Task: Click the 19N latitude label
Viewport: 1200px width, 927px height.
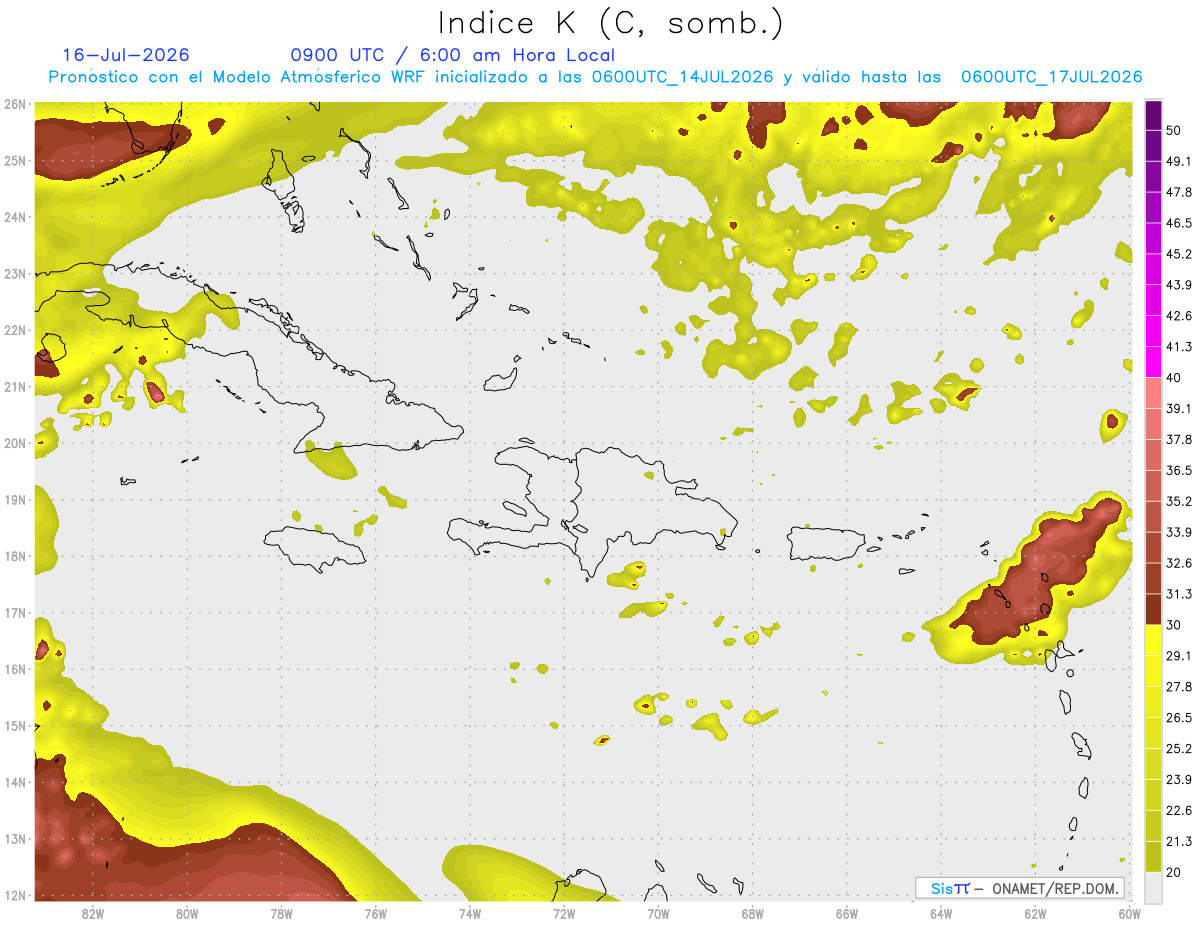Action: tap(15, 499)
